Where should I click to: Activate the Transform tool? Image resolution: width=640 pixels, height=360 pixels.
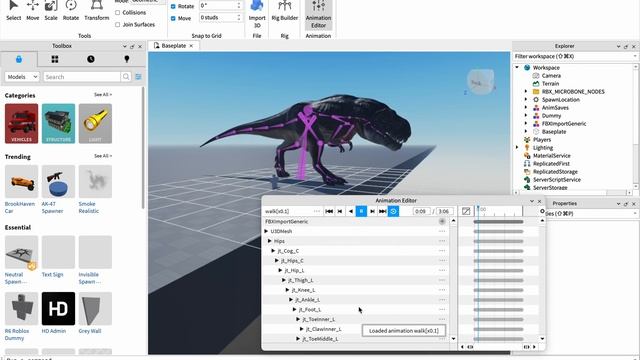(x=97, y=10)
